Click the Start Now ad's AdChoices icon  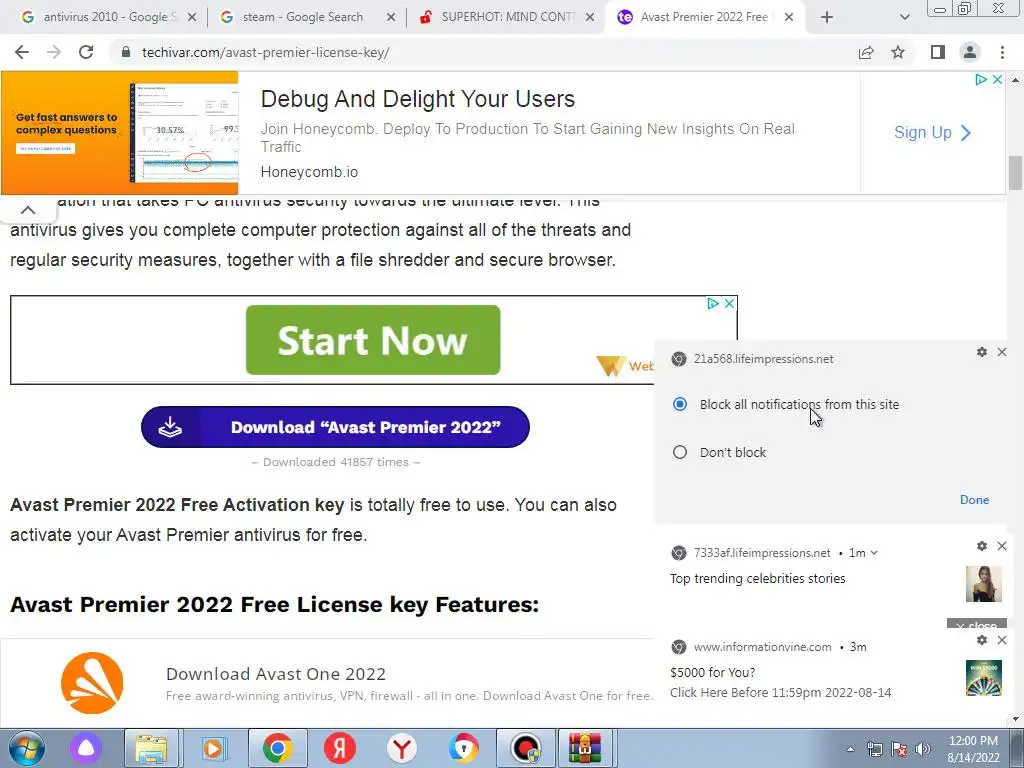click(712, 303)
